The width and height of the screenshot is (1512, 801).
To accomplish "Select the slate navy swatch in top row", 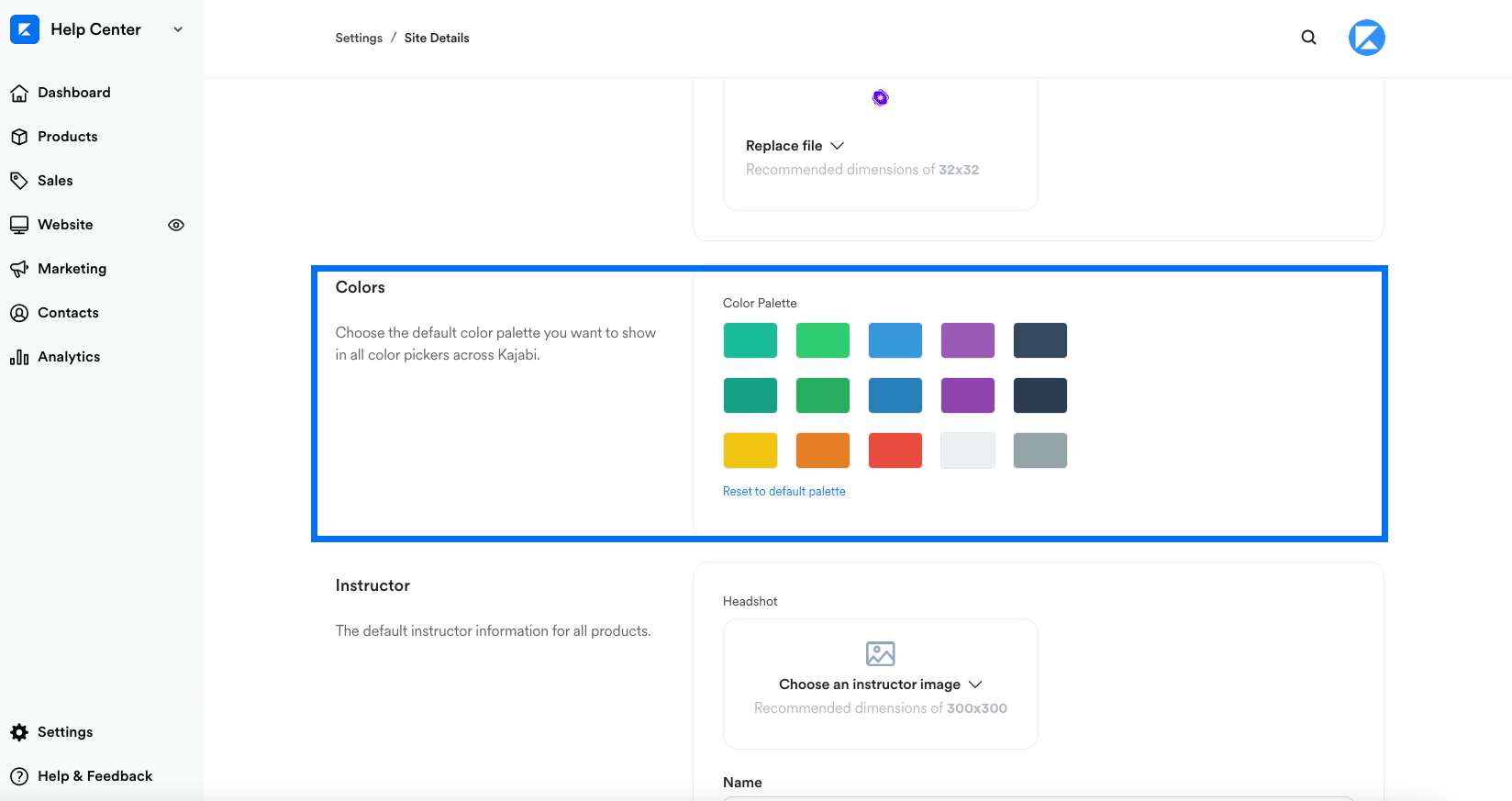I will (1040, 340).
